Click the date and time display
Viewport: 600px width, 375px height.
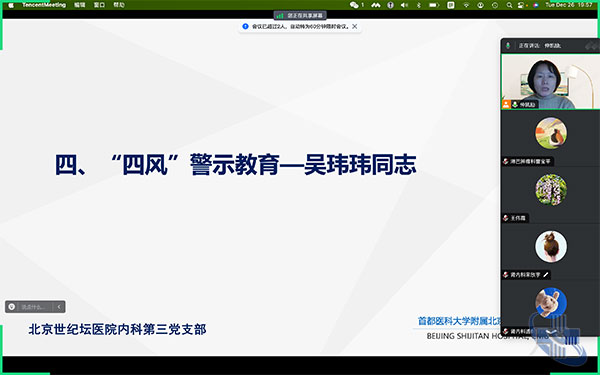click(x=569, y=5)
